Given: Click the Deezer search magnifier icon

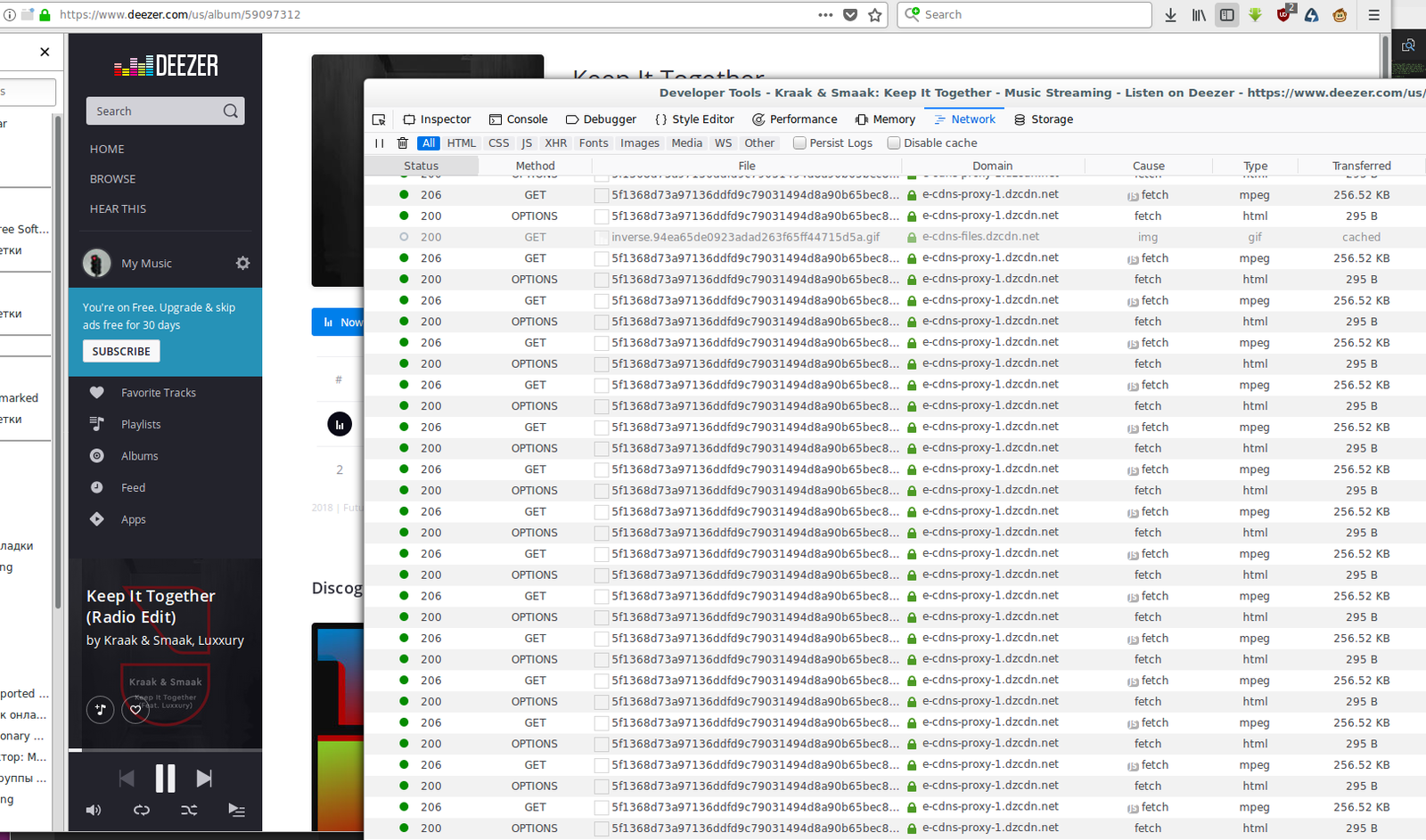Looking at the screenshot, I should (231, 111).
